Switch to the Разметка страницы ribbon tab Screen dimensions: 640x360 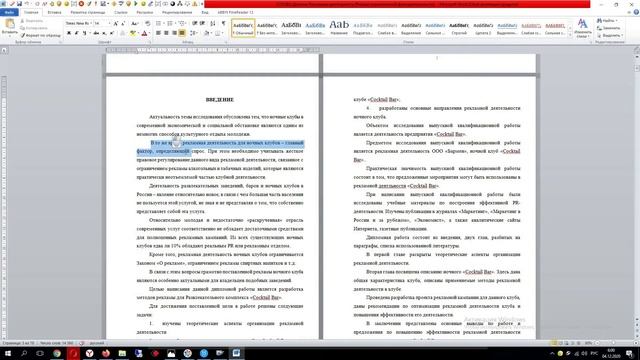coord(87,12)
